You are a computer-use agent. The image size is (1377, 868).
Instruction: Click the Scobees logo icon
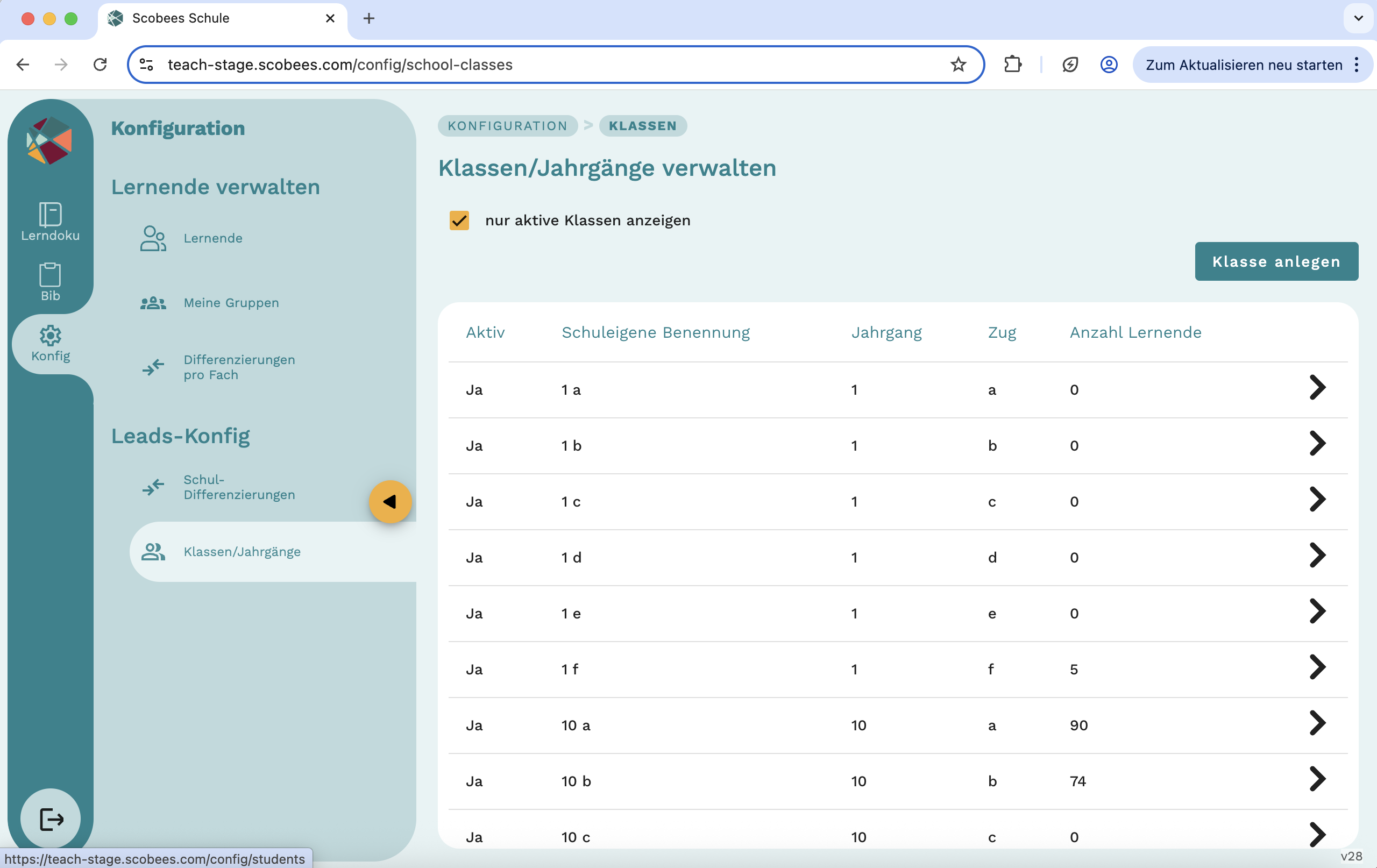pos(49,141)
